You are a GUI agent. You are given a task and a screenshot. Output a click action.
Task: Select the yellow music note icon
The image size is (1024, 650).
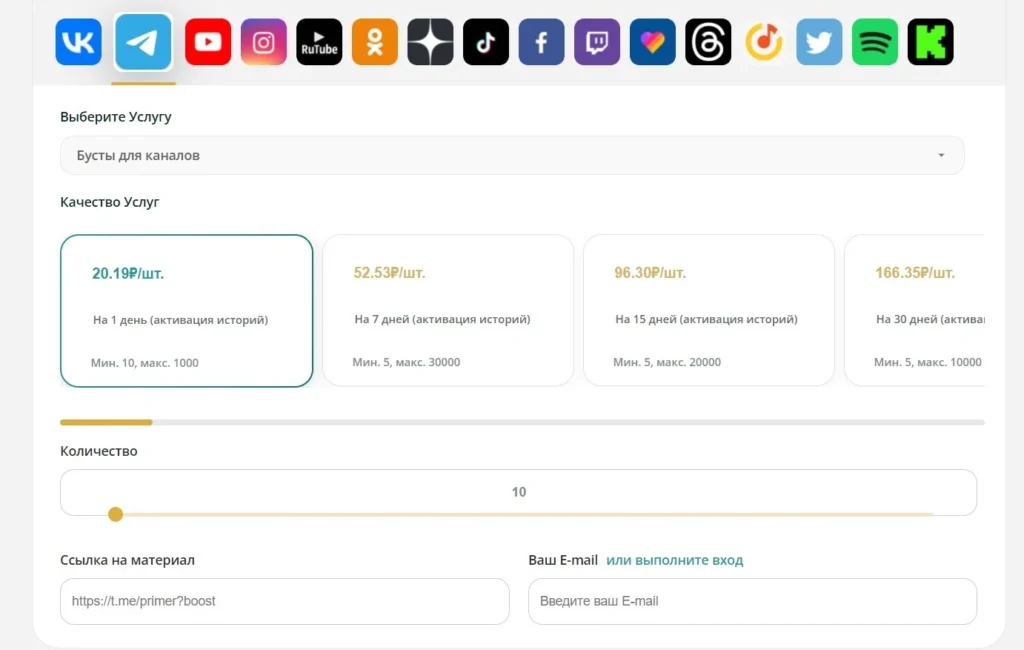(x=763, y=42)
